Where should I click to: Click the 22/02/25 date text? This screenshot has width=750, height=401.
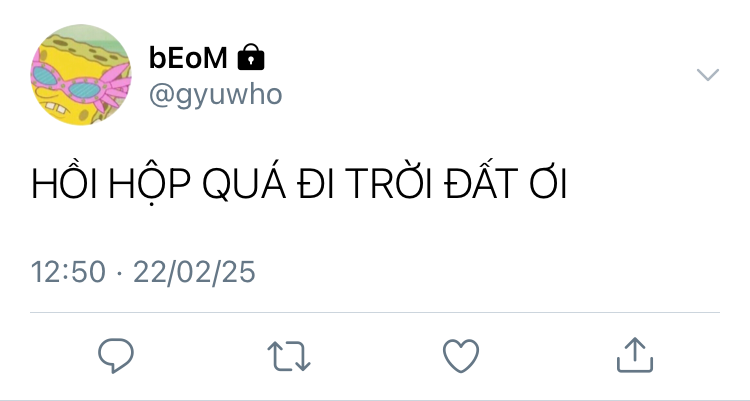click(194, 272)
